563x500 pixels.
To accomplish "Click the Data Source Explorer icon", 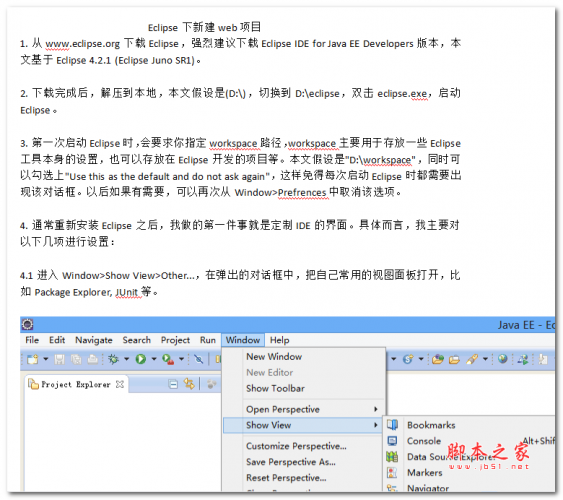I will tap(392, 457).
